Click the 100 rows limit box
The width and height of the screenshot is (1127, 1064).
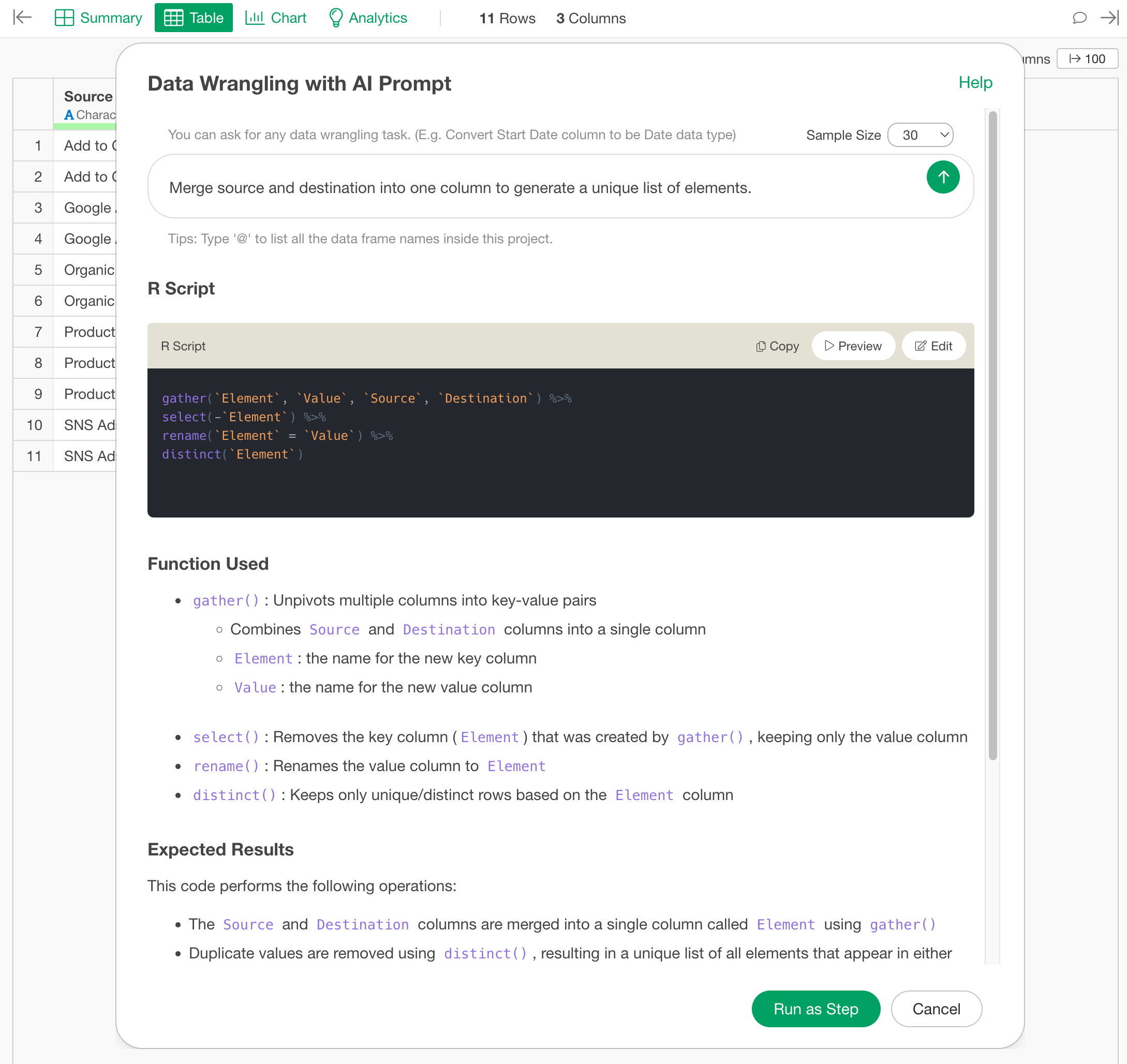pos(1086,59)
